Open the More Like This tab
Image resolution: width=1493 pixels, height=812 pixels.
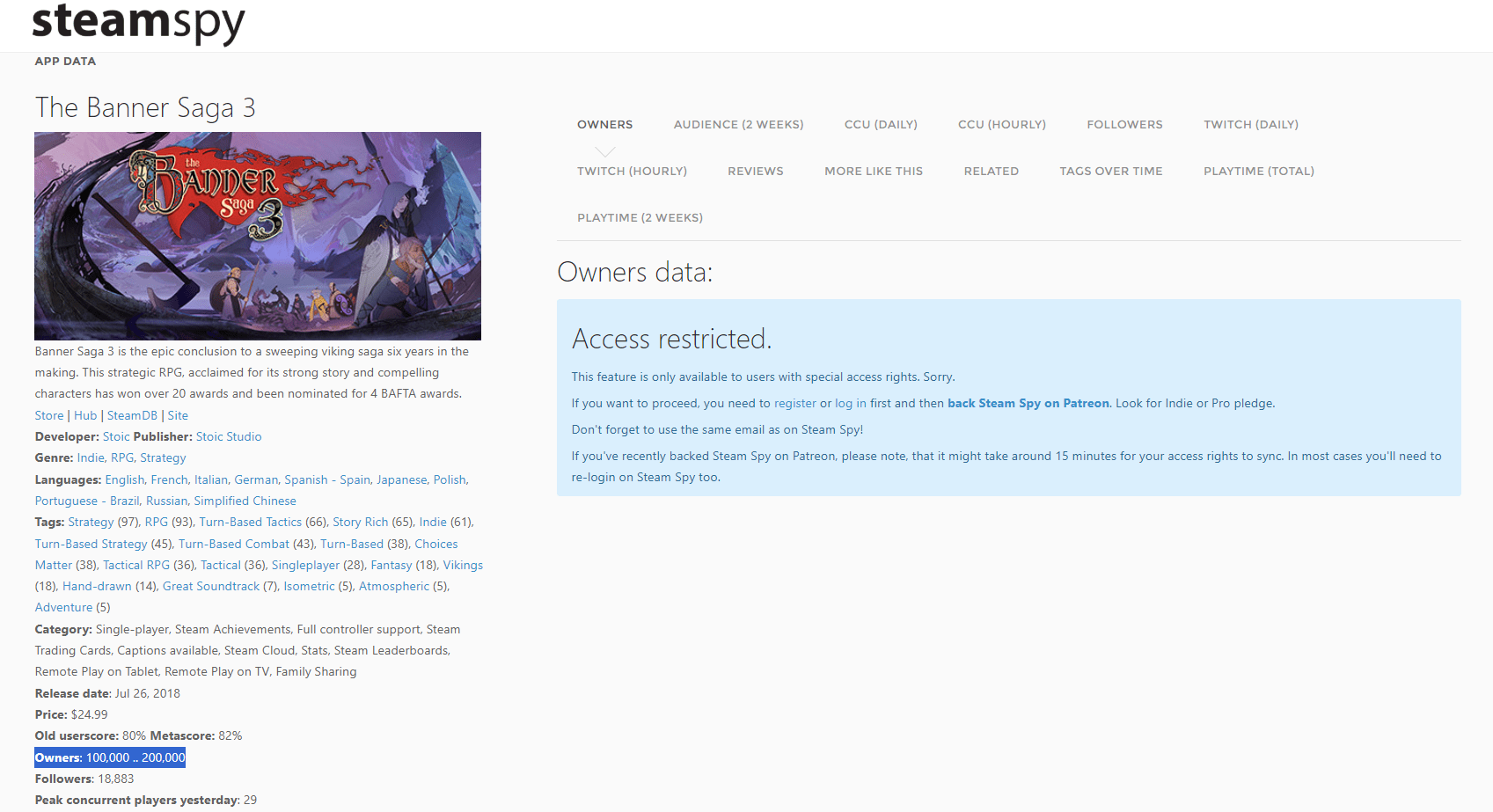click(873, 172)
